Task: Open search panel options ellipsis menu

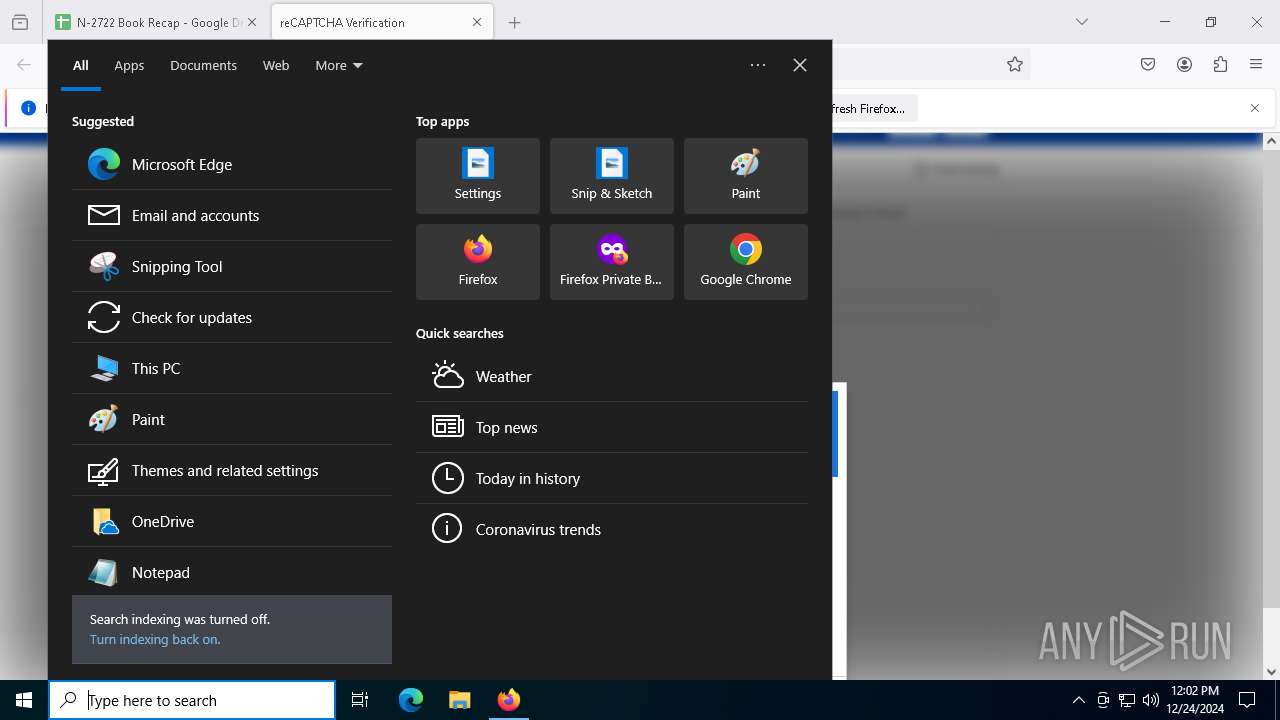Action: pos(758,65)
